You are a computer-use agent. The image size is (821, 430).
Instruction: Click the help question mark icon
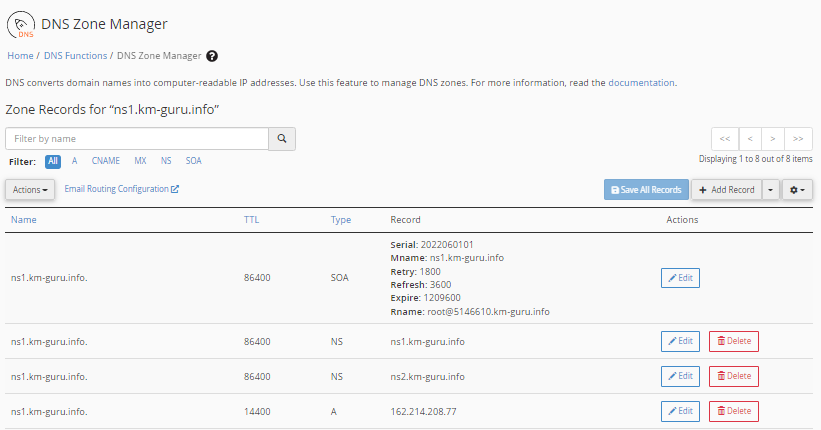tap(212, 56)
